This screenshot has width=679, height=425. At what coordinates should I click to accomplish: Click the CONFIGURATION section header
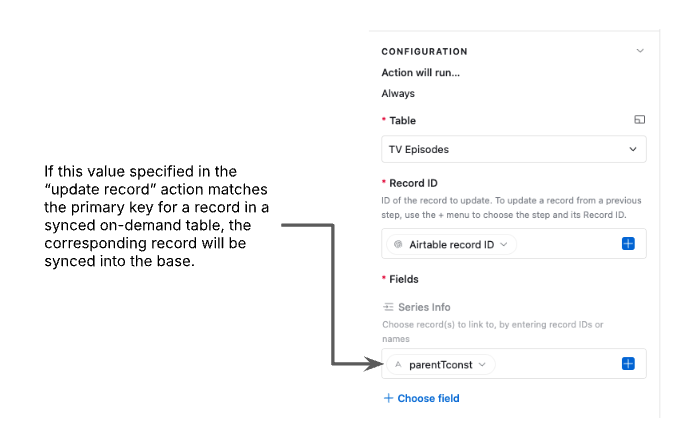tap(424, 52)
